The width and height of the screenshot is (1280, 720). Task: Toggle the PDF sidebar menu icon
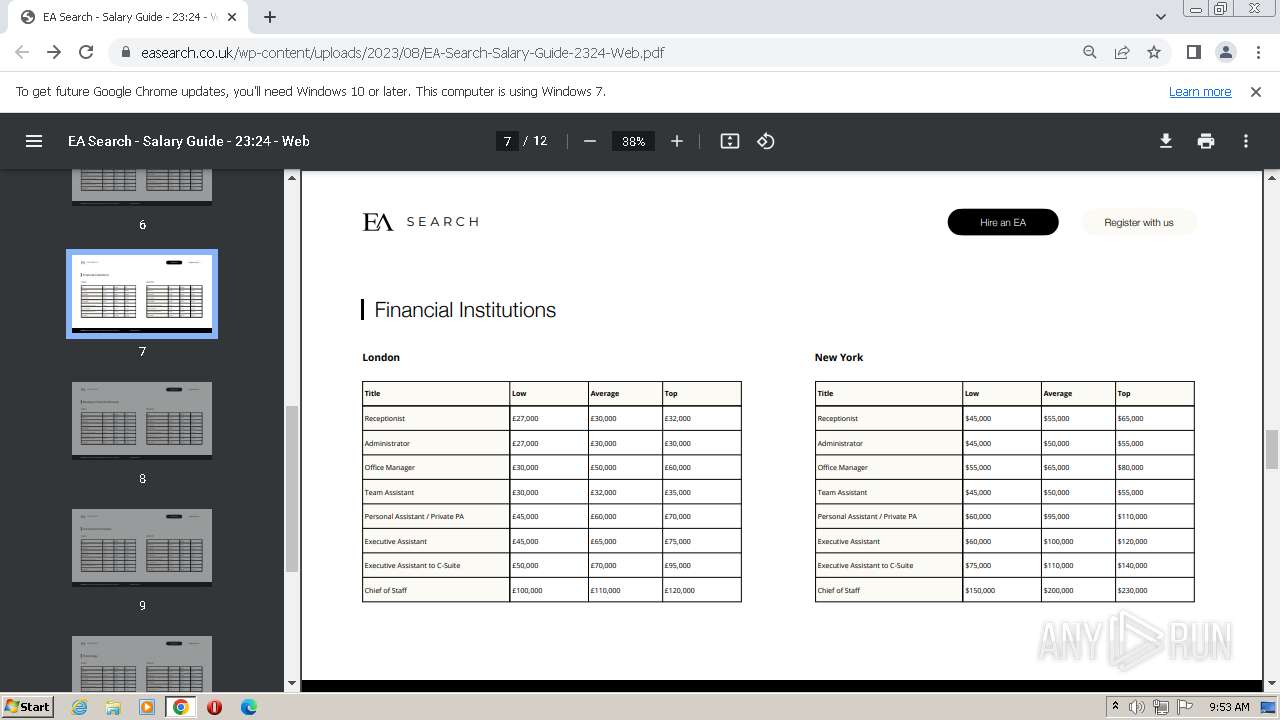coord(34,141)
